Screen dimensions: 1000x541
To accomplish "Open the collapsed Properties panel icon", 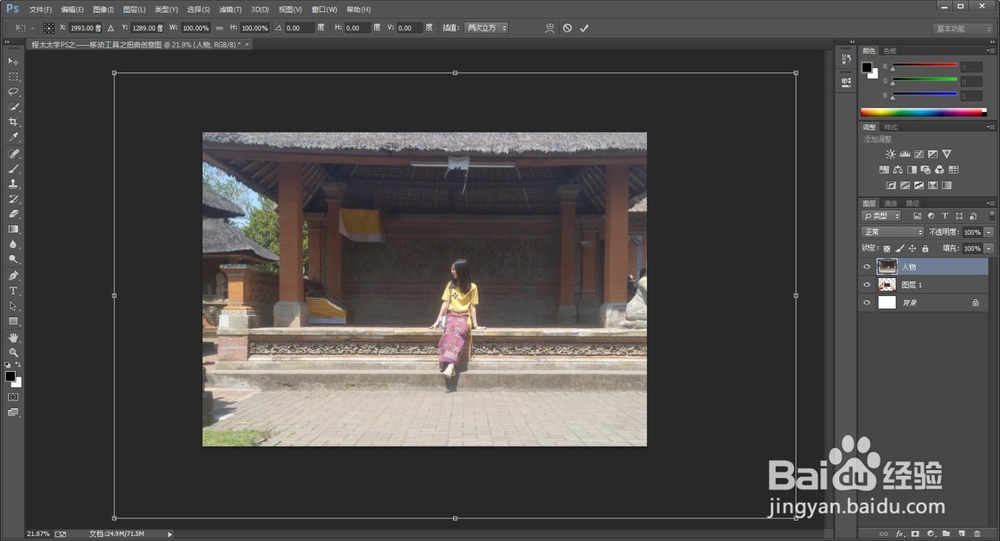I will pos(846,82).
